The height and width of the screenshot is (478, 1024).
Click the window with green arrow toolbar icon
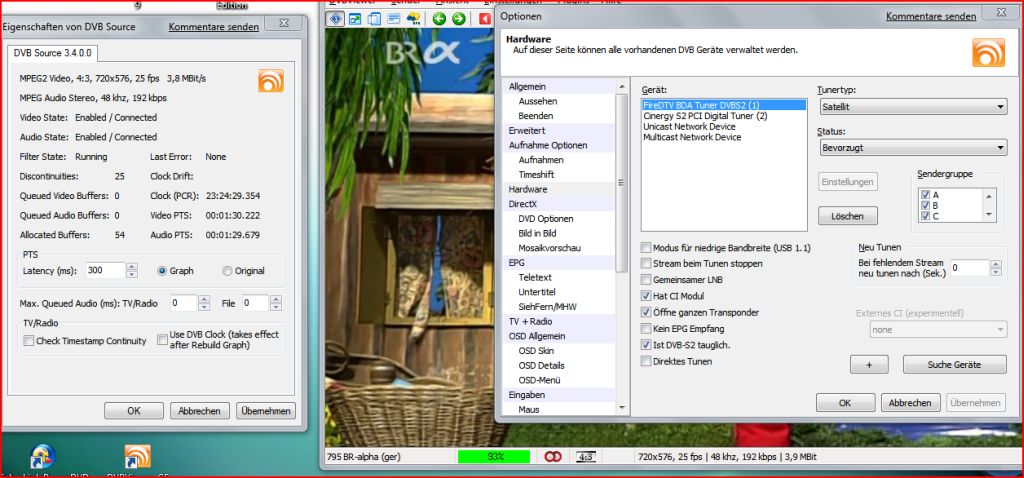(x=355, y=18)
